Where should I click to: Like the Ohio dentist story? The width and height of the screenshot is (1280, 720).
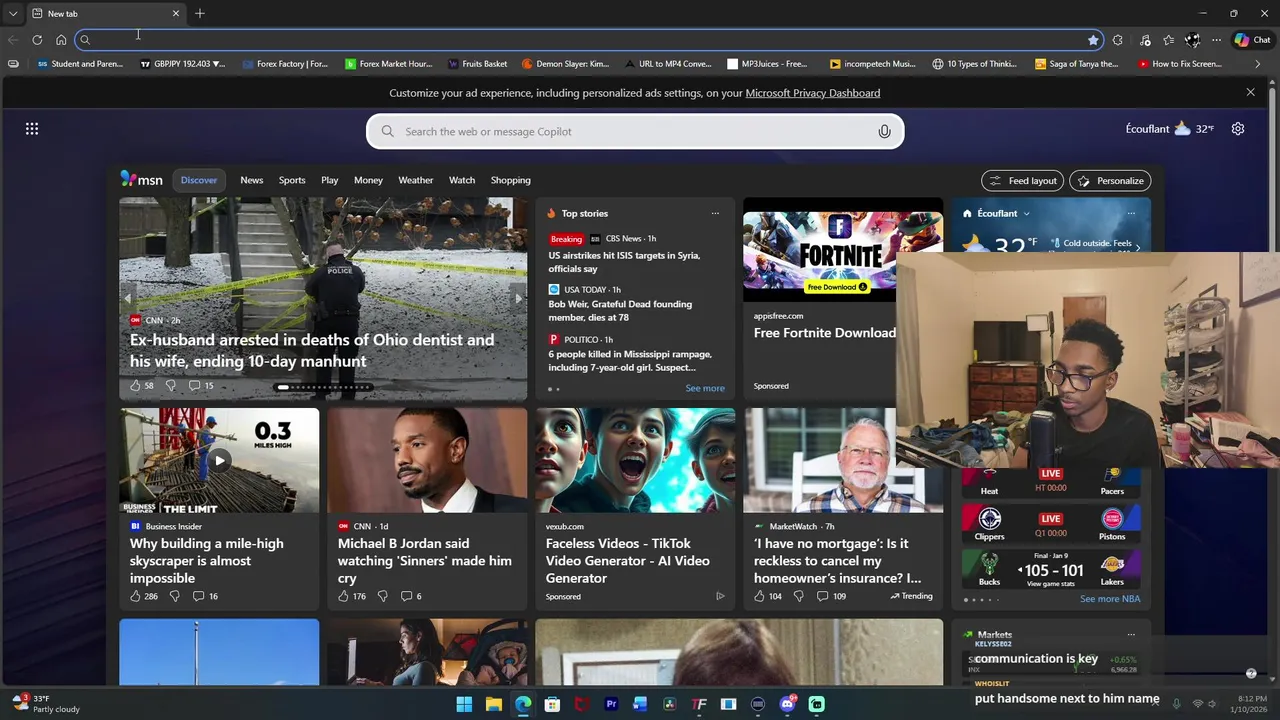(136, 385)
